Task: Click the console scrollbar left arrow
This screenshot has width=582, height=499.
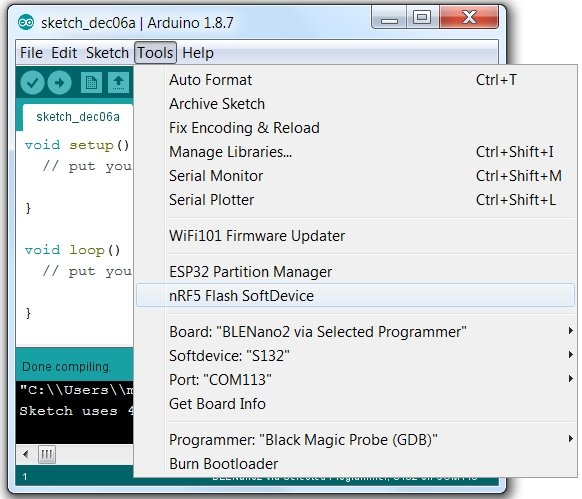Action: (26, 454)
